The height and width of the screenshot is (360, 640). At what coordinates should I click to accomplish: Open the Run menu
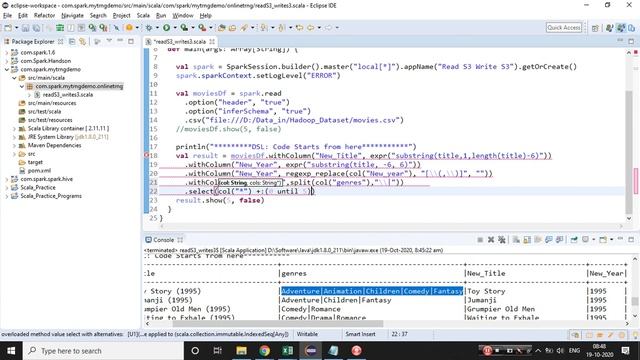[161, 16]
